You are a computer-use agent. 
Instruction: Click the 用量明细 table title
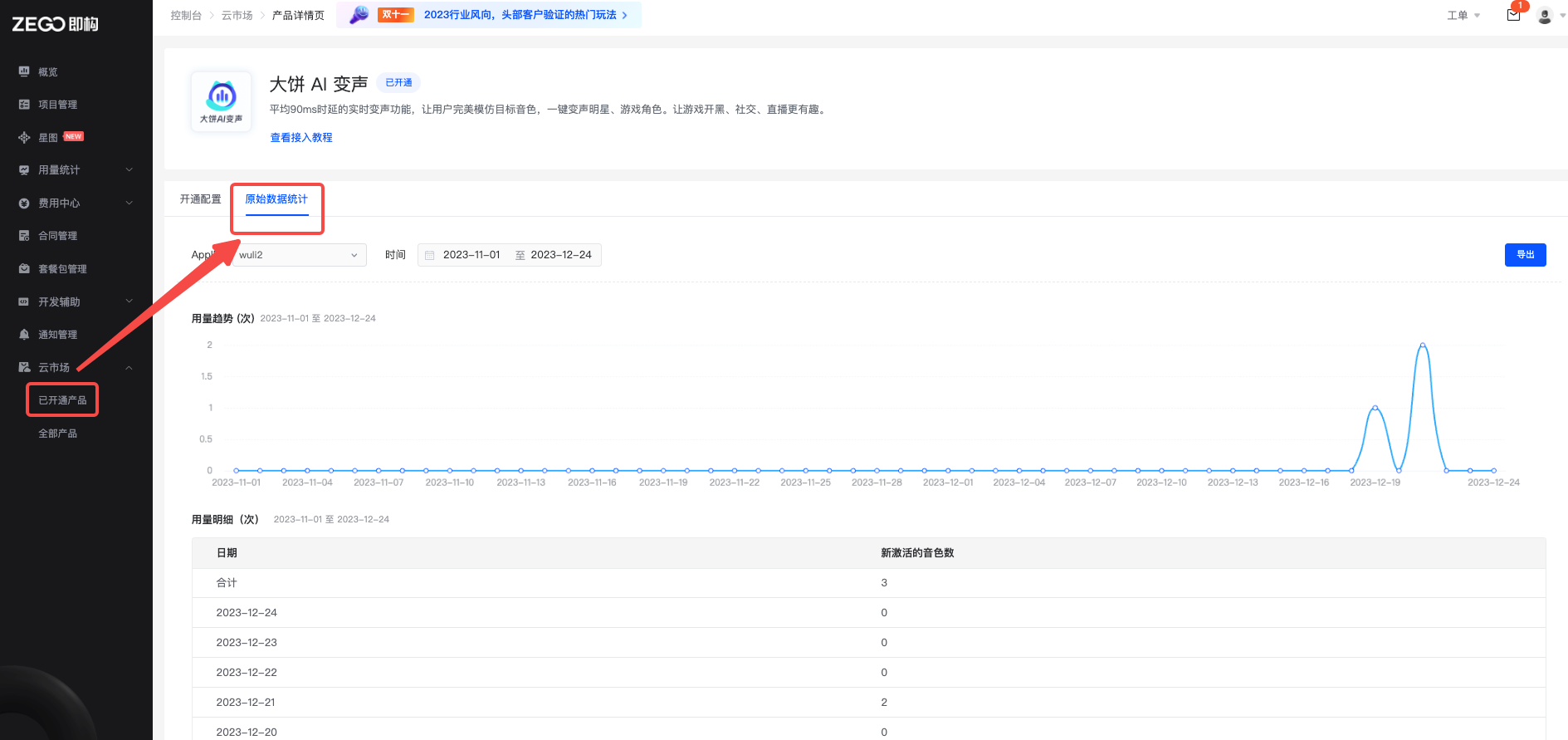point(225,520)
